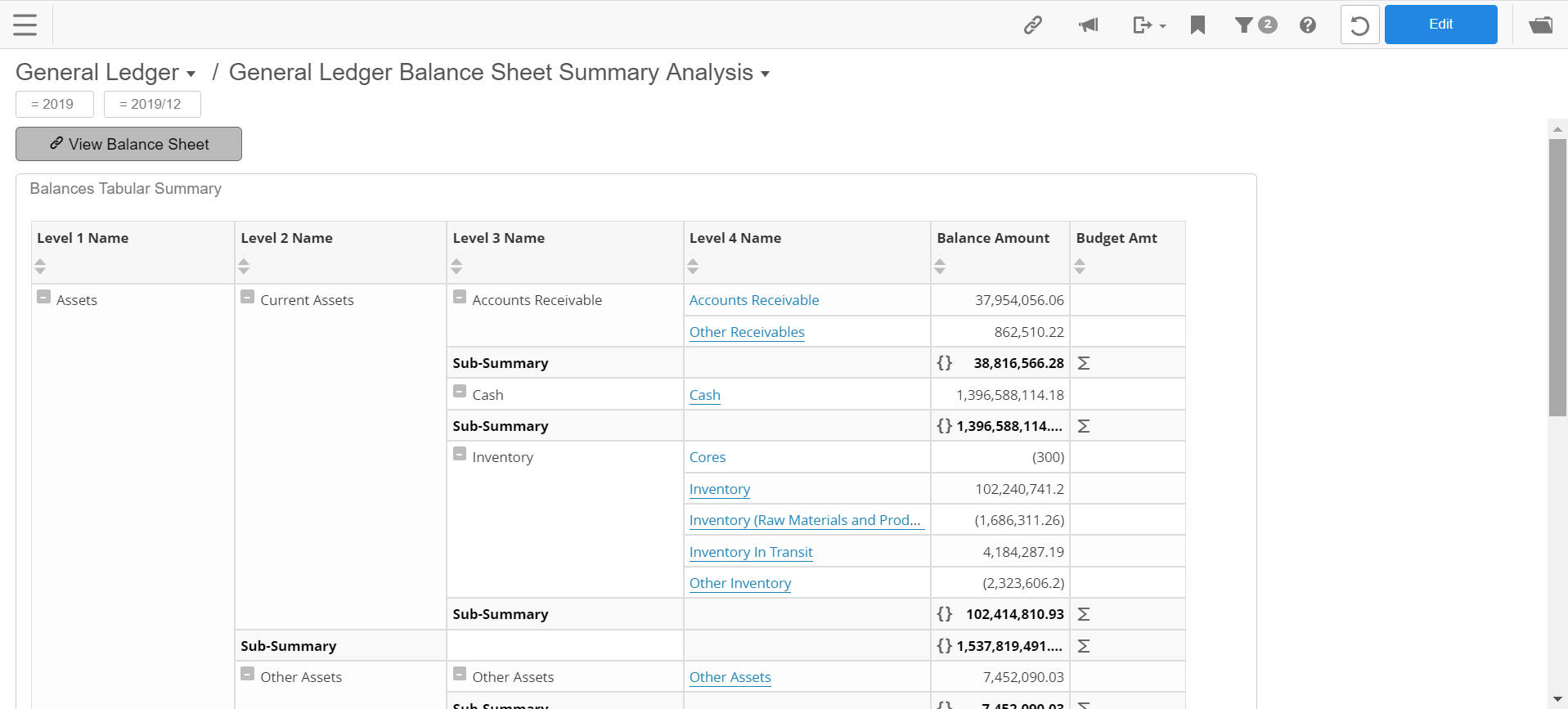
Task: Click braces icon beside 38,816,566.28
Action: [x=945, y=363]
